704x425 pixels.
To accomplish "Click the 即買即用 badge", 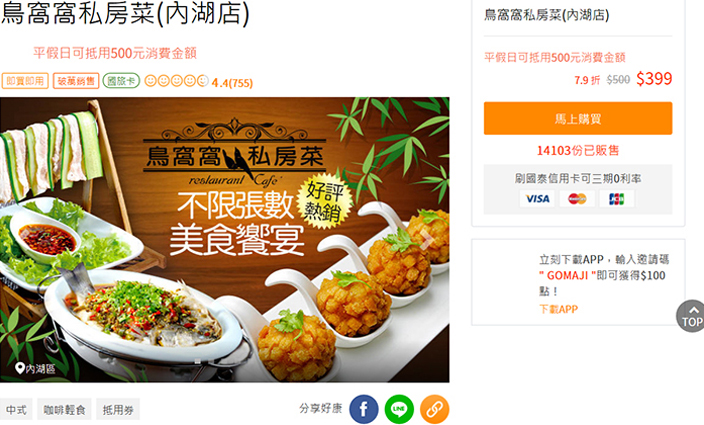I will (25, 81).
